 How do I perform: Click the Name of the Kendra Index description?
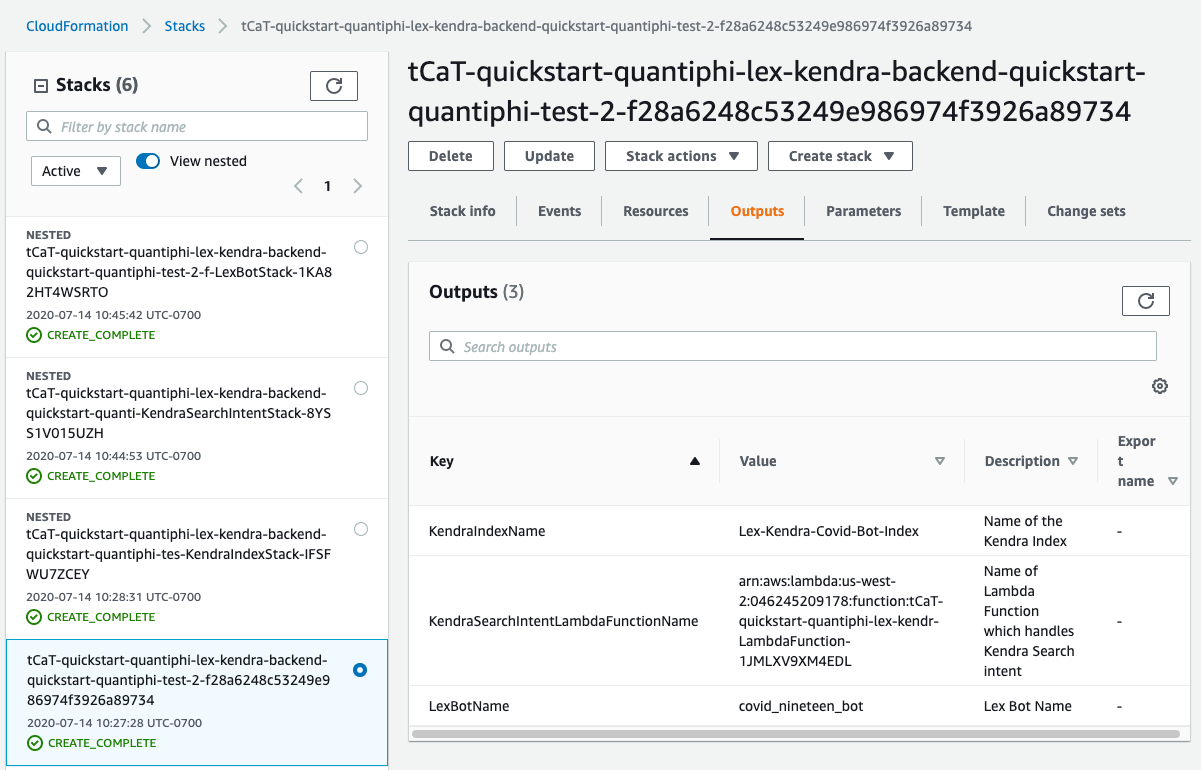point(1026,531)
